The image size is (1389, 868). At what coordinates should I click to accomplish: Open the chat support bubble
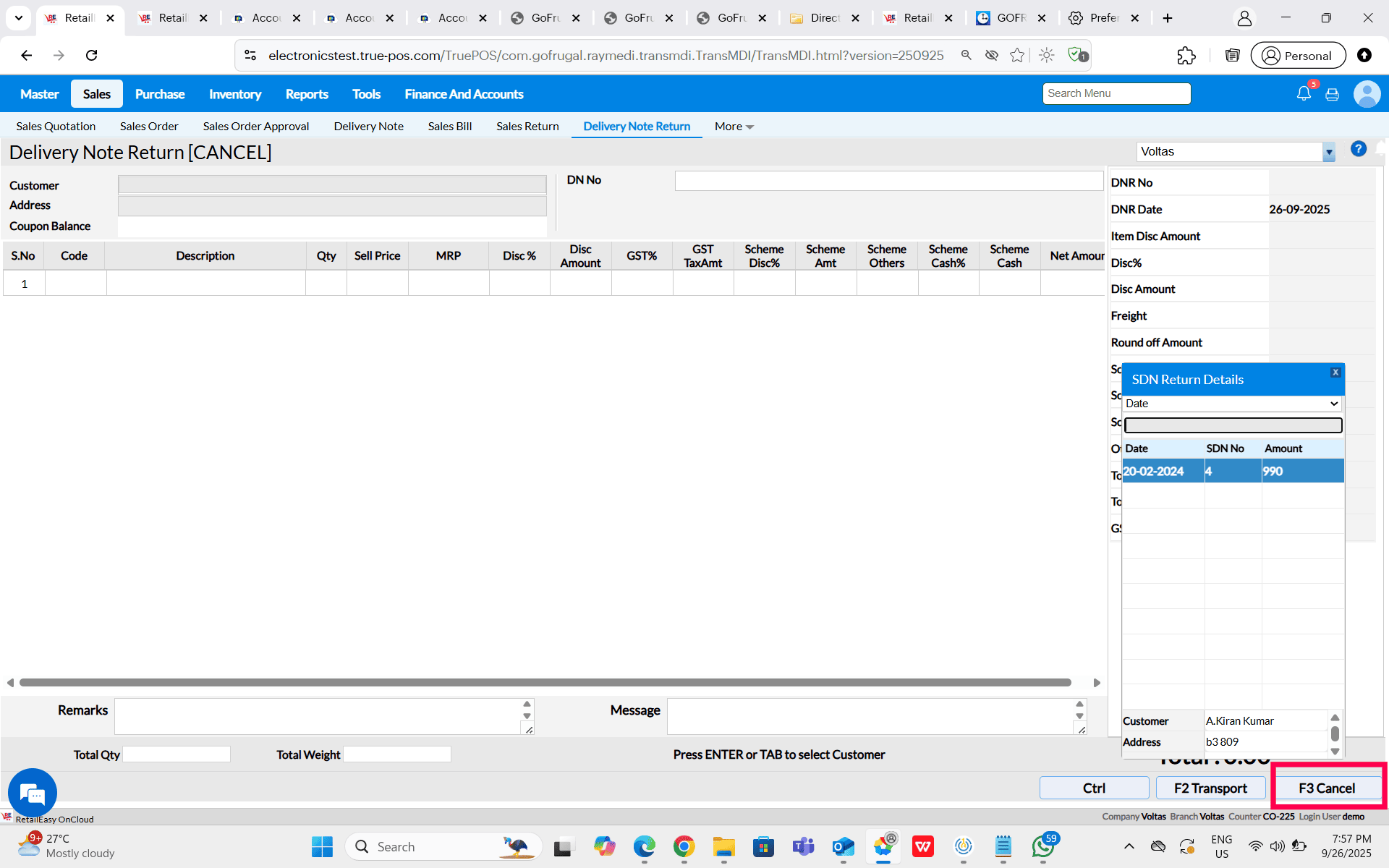tap(33, 793)
